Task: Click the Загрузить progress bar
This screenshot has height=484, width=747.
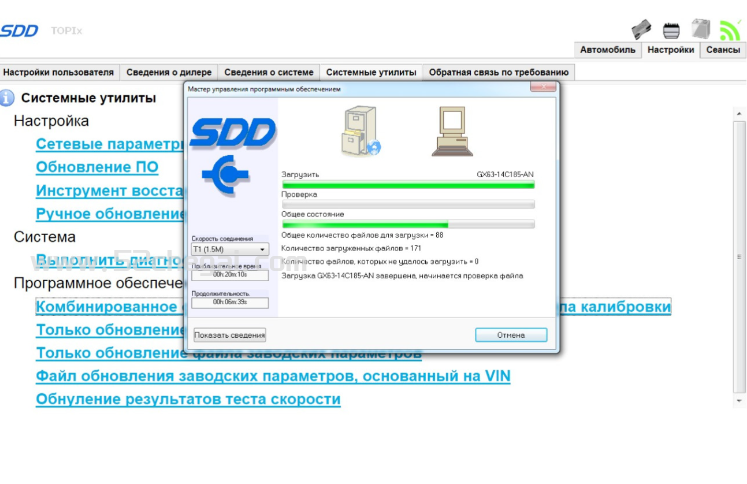Action: point(408,185)
